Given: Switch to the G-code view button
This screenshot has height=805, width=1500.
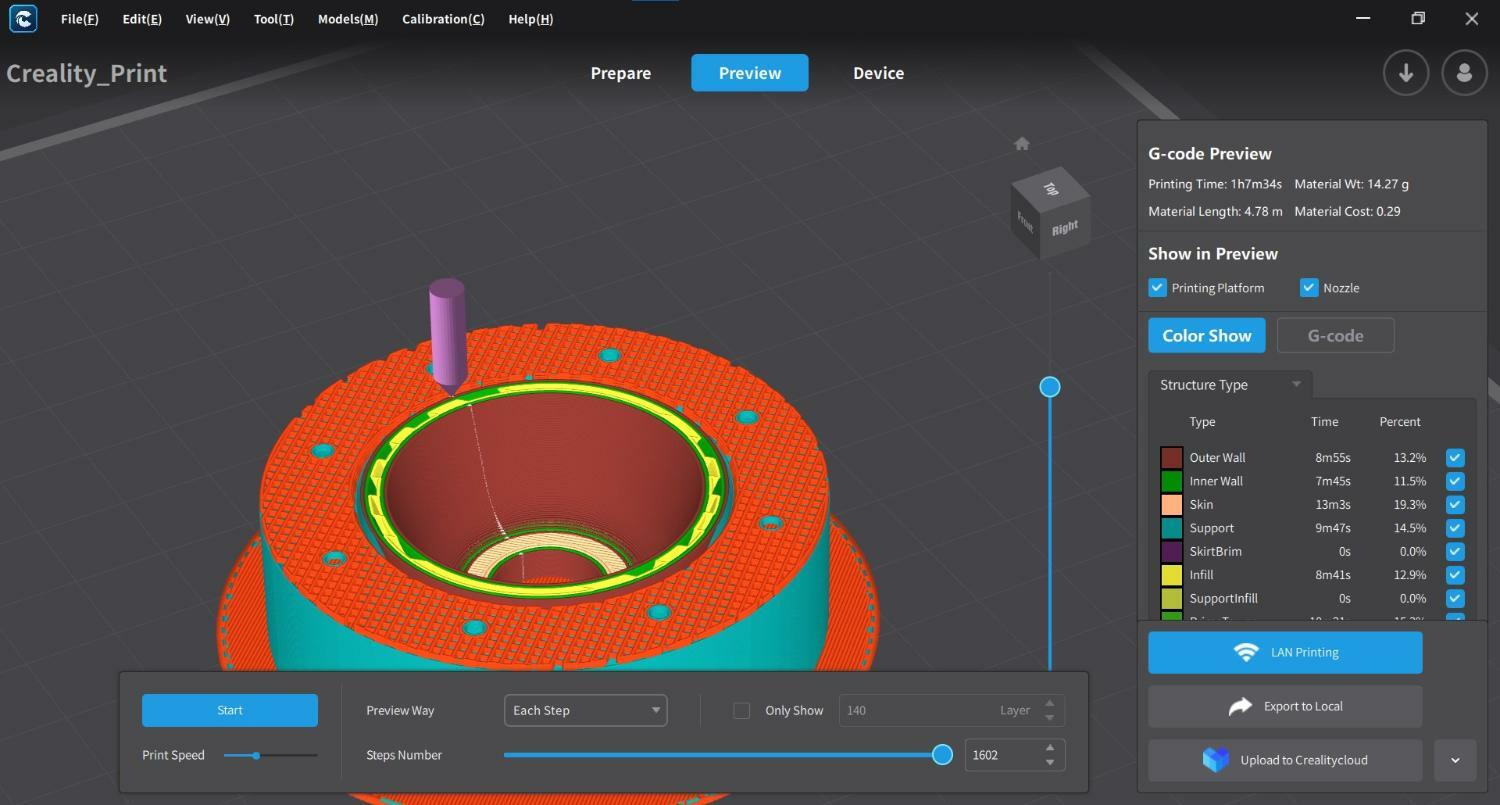Looking at the screenshot, I should (1335, 336).
